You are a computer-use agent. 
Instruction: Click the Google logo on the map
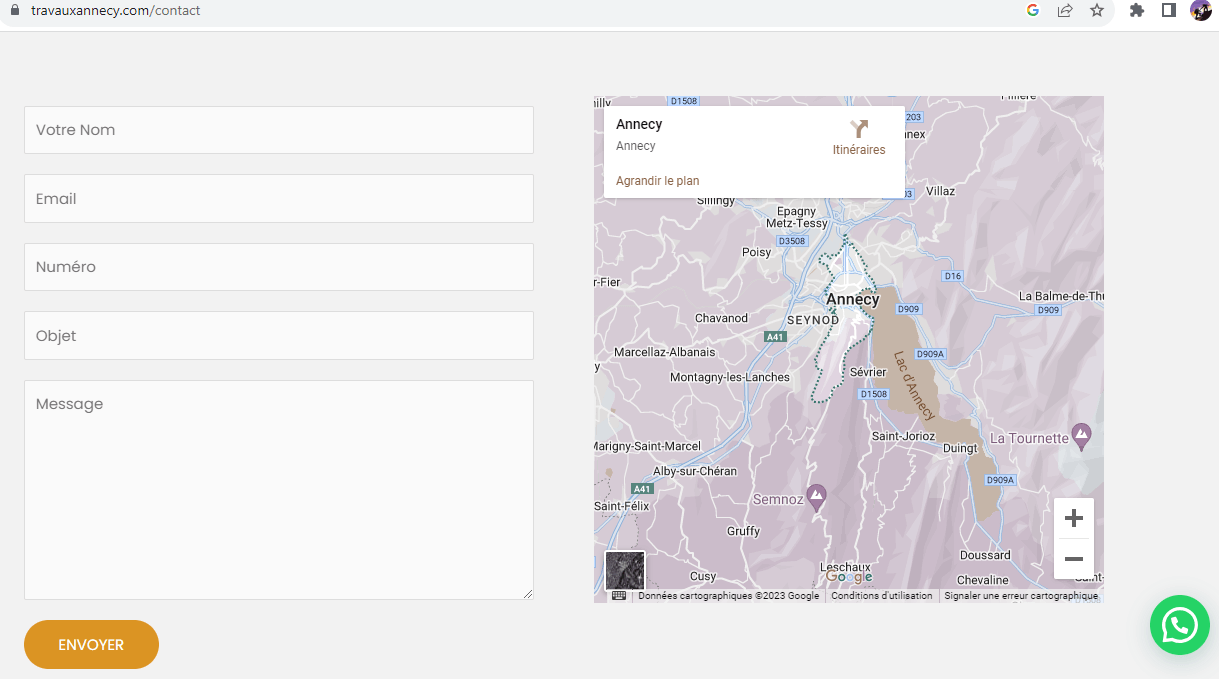pyautogui.click(x=849, y=577)
